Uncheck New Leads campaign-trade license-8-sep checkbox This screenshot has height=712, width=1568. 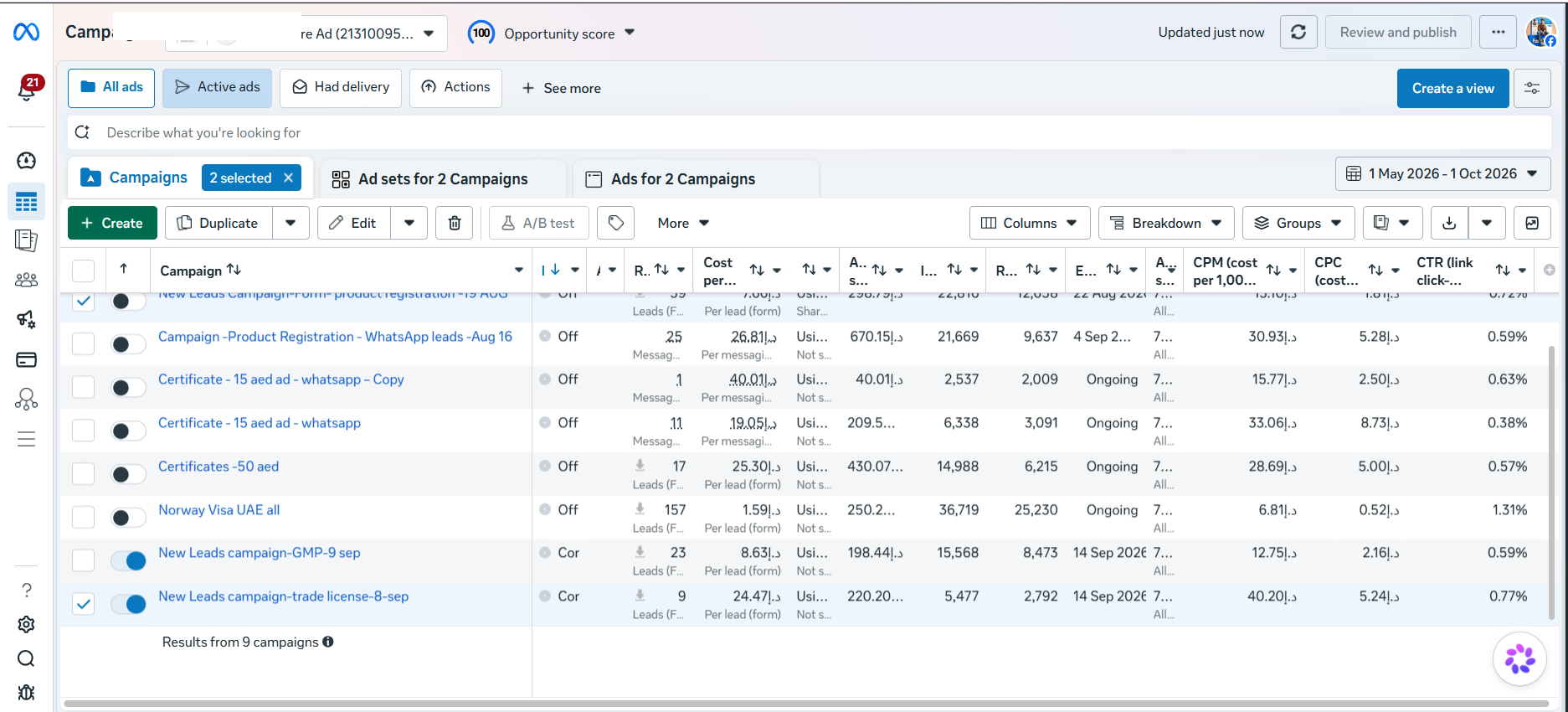click(x=83, y=603)
